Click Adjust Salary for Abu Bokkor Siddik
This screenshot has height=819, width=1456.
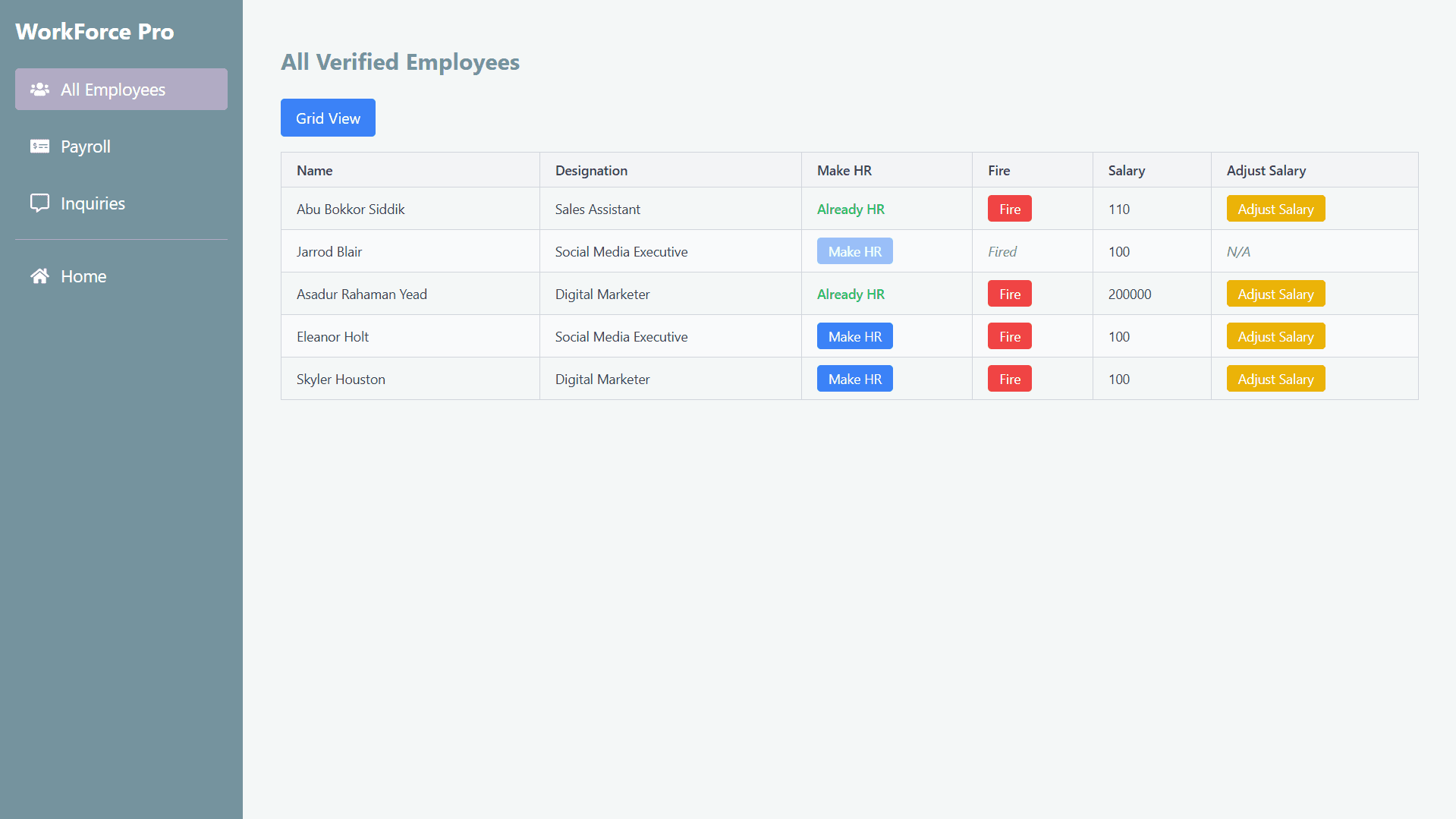pyautogui.click(x=1275, y=208)
